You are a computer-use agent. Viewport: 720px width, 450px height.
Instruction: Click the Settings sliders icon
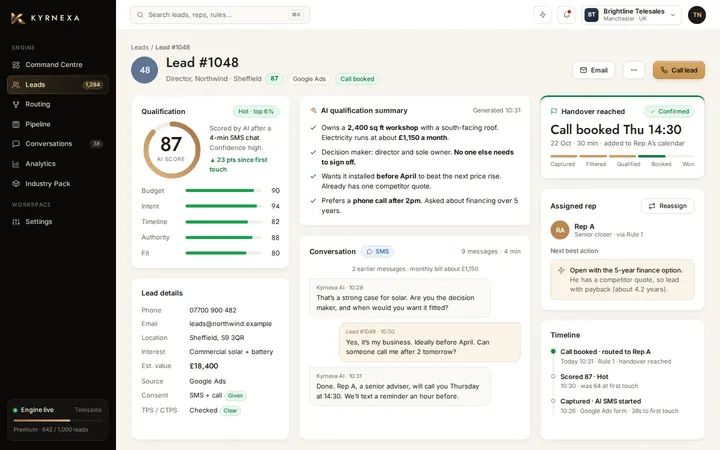pos(16,222)
